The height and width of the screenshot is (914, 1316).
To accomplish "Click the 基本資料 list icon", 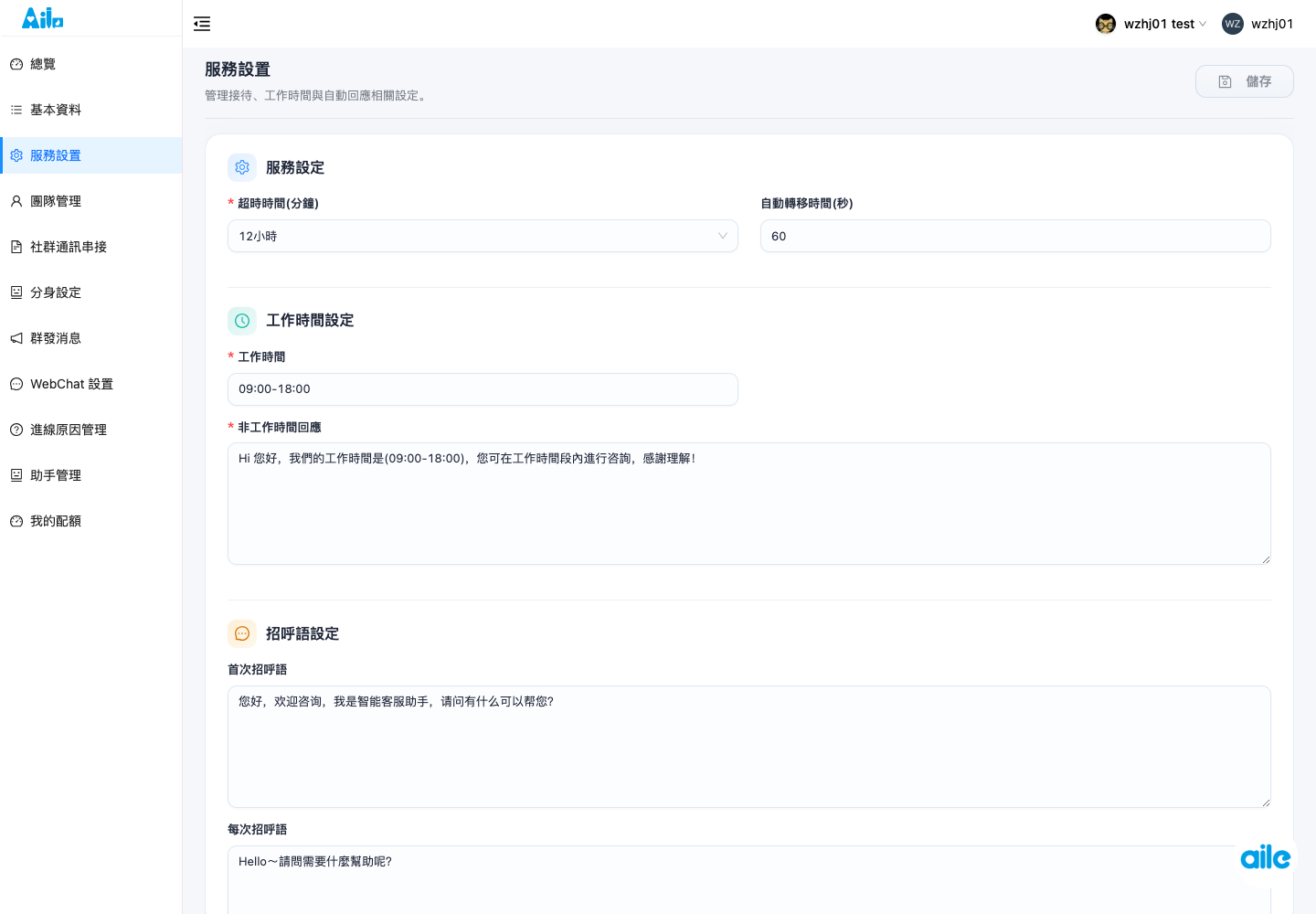I will pyautogui.click(x=16, y=110).
